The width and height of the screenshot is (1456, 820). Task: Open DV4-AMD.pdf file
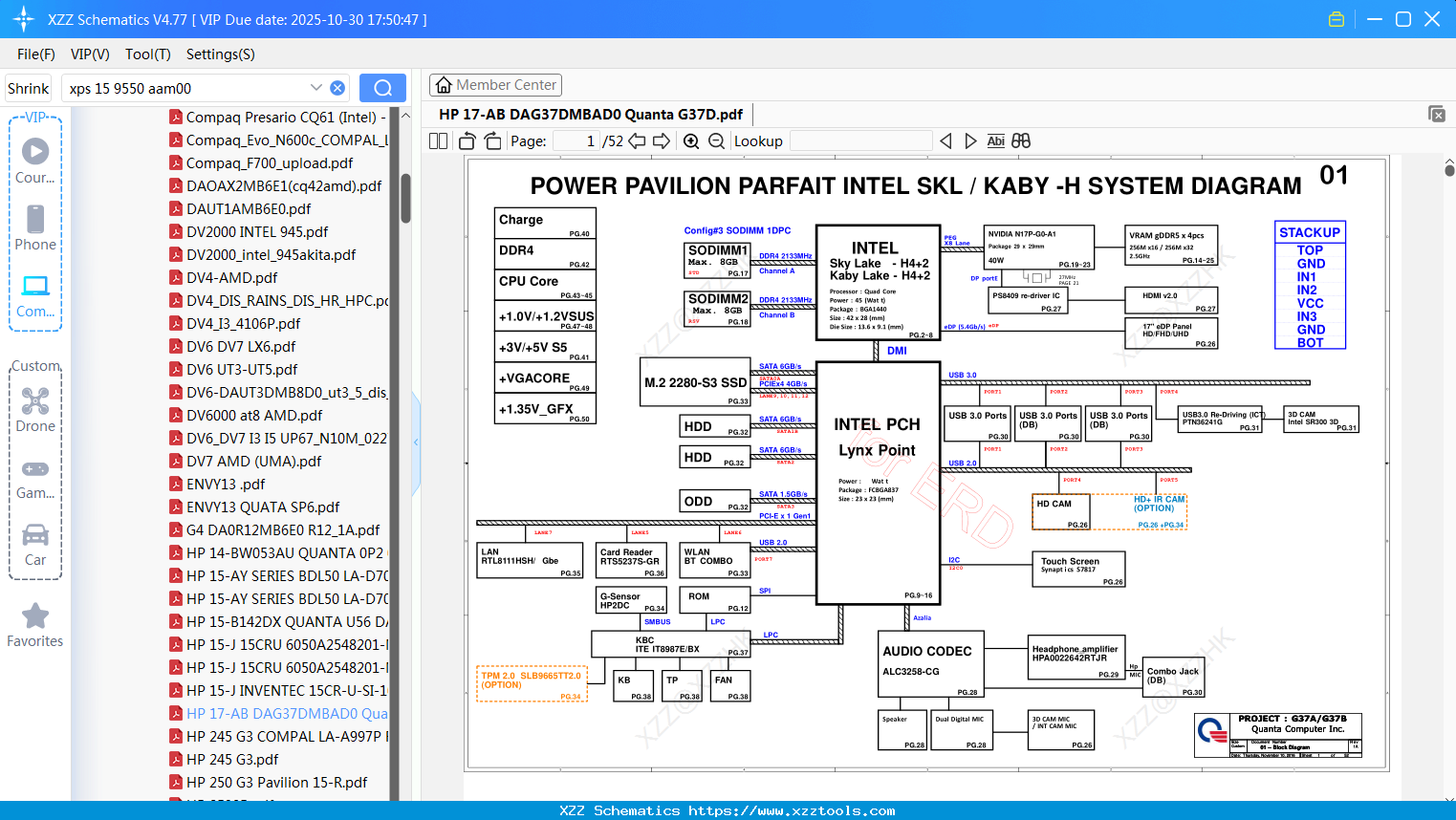224,278
